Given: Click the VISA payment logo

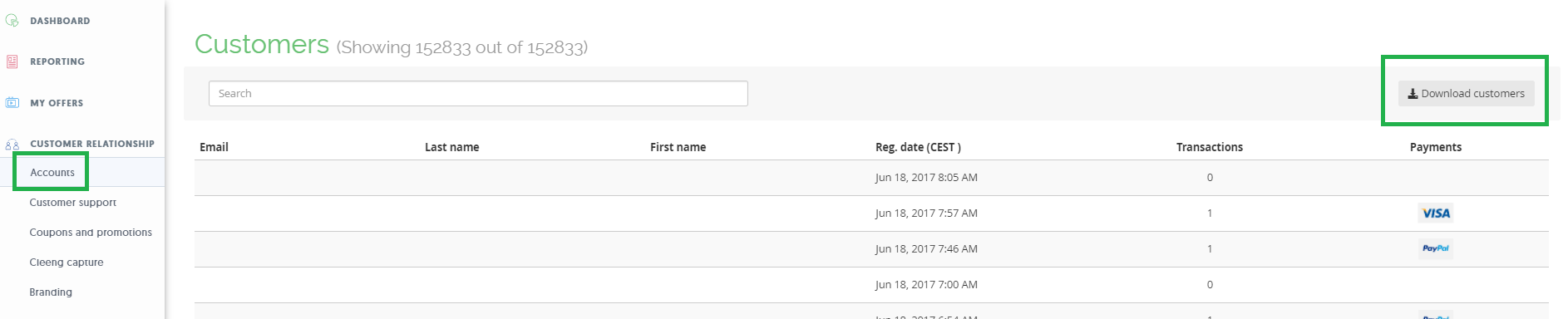Looking at the screenshot, I should point(1436,213).
